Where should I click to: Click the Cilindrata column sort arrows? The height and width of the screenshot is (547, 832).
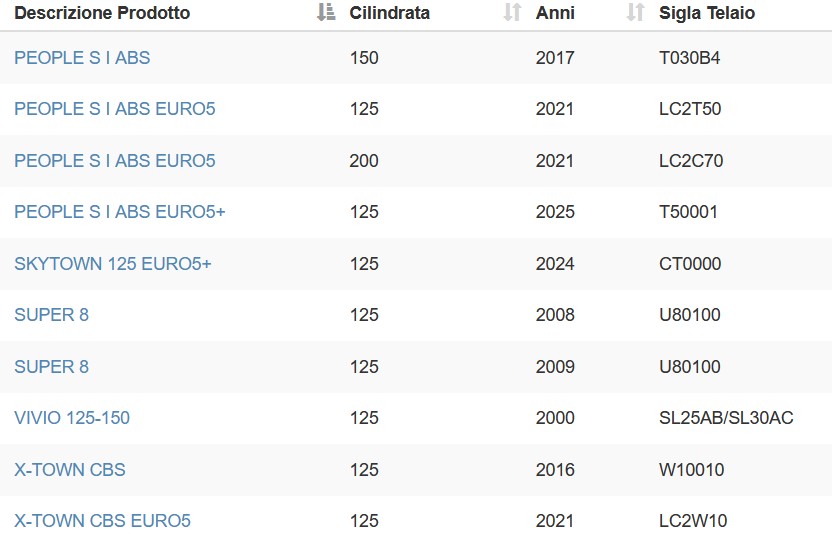[512, 12]
